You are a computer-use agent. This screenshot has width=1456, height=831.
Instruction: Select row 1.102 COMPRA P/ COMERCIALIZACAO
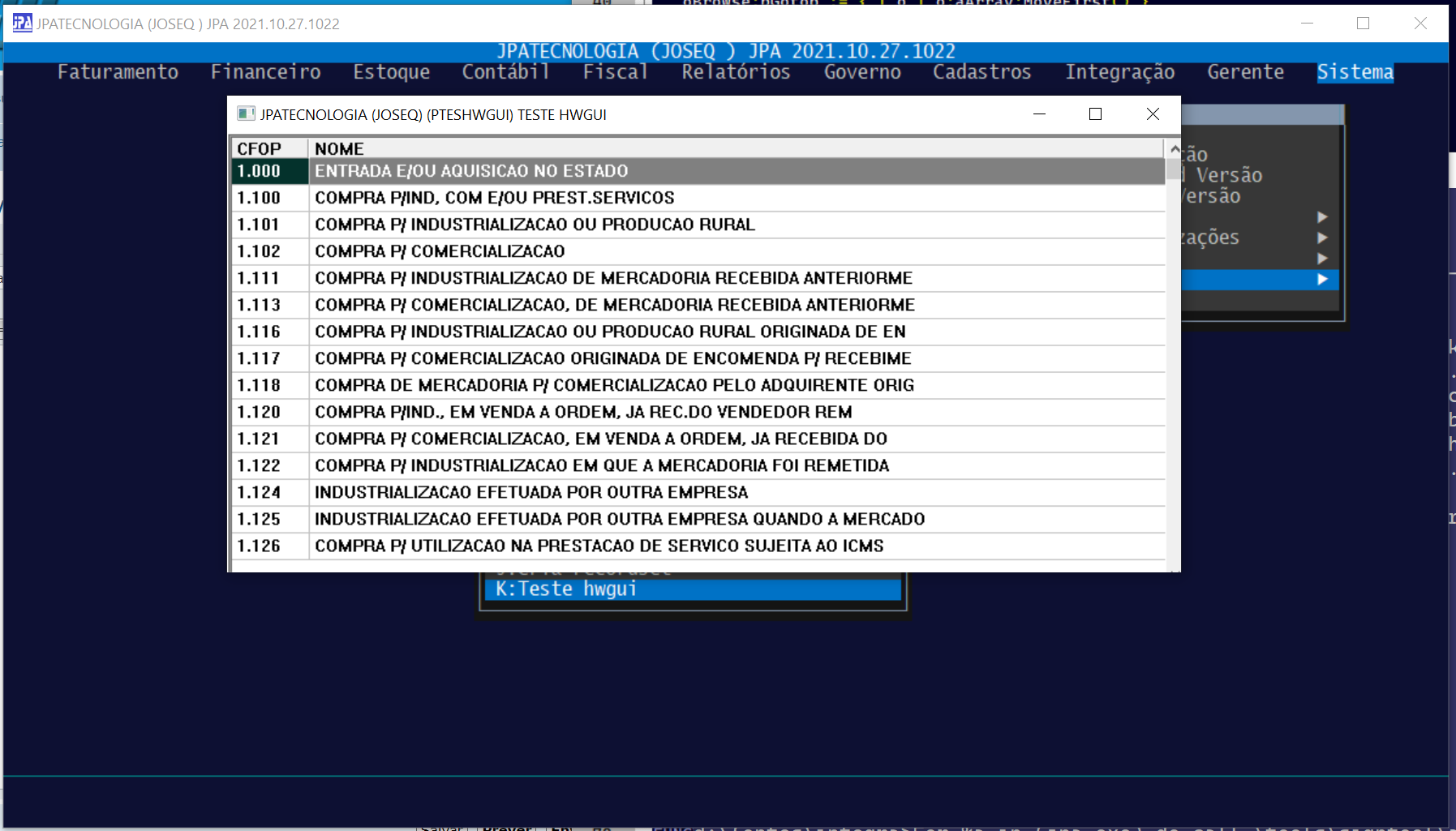[698, 251]
